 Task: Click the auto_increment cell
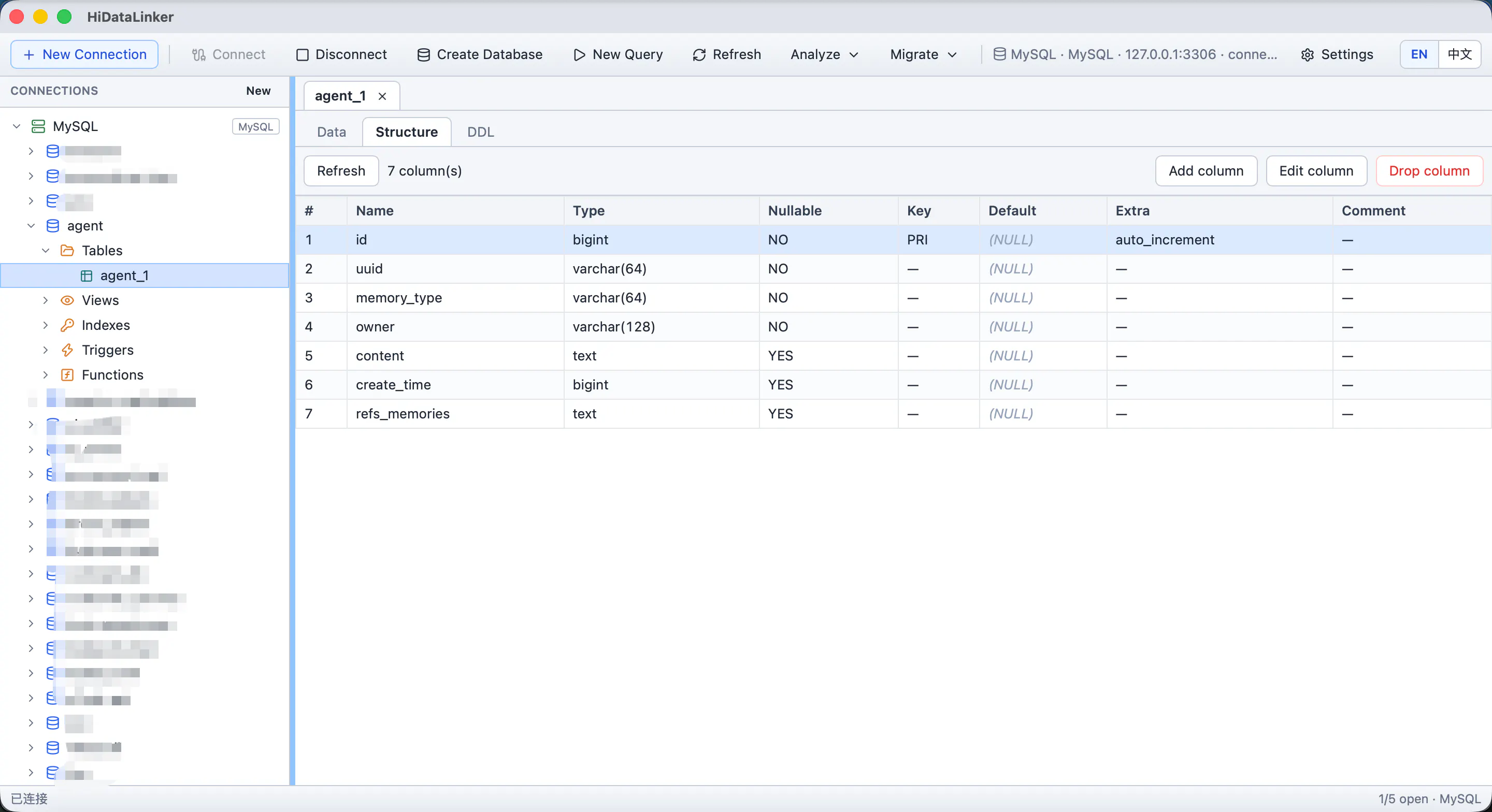tap(1219, 240)
